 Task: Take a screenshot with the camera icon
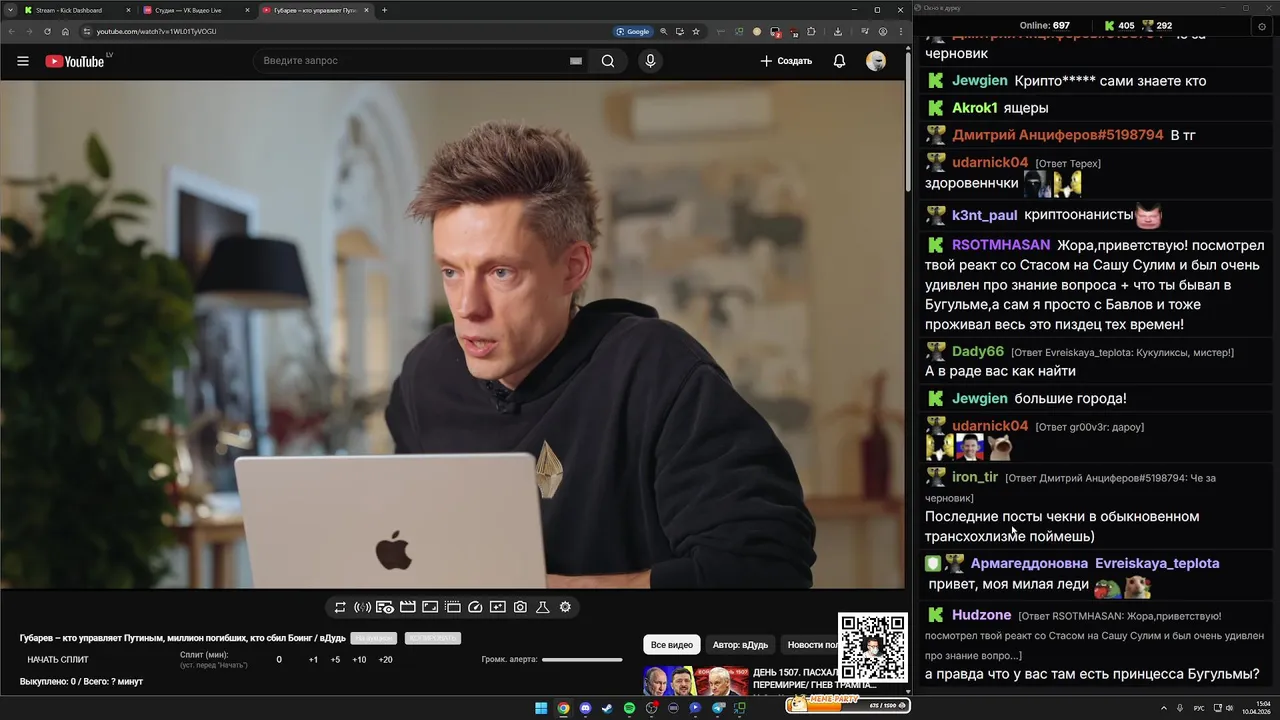(520, 607)
